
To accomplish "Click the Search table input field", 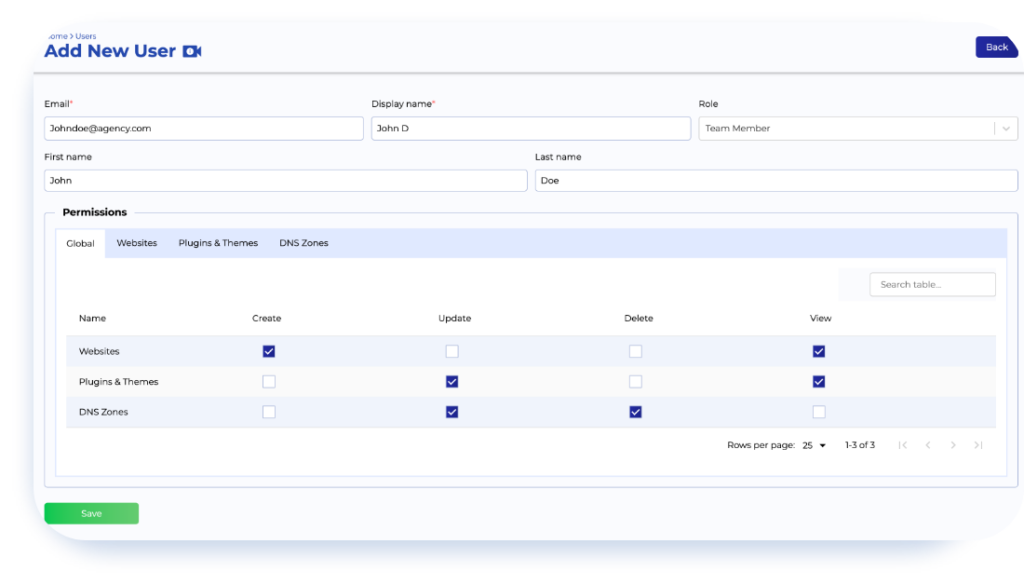I will [x=932, y=284].
